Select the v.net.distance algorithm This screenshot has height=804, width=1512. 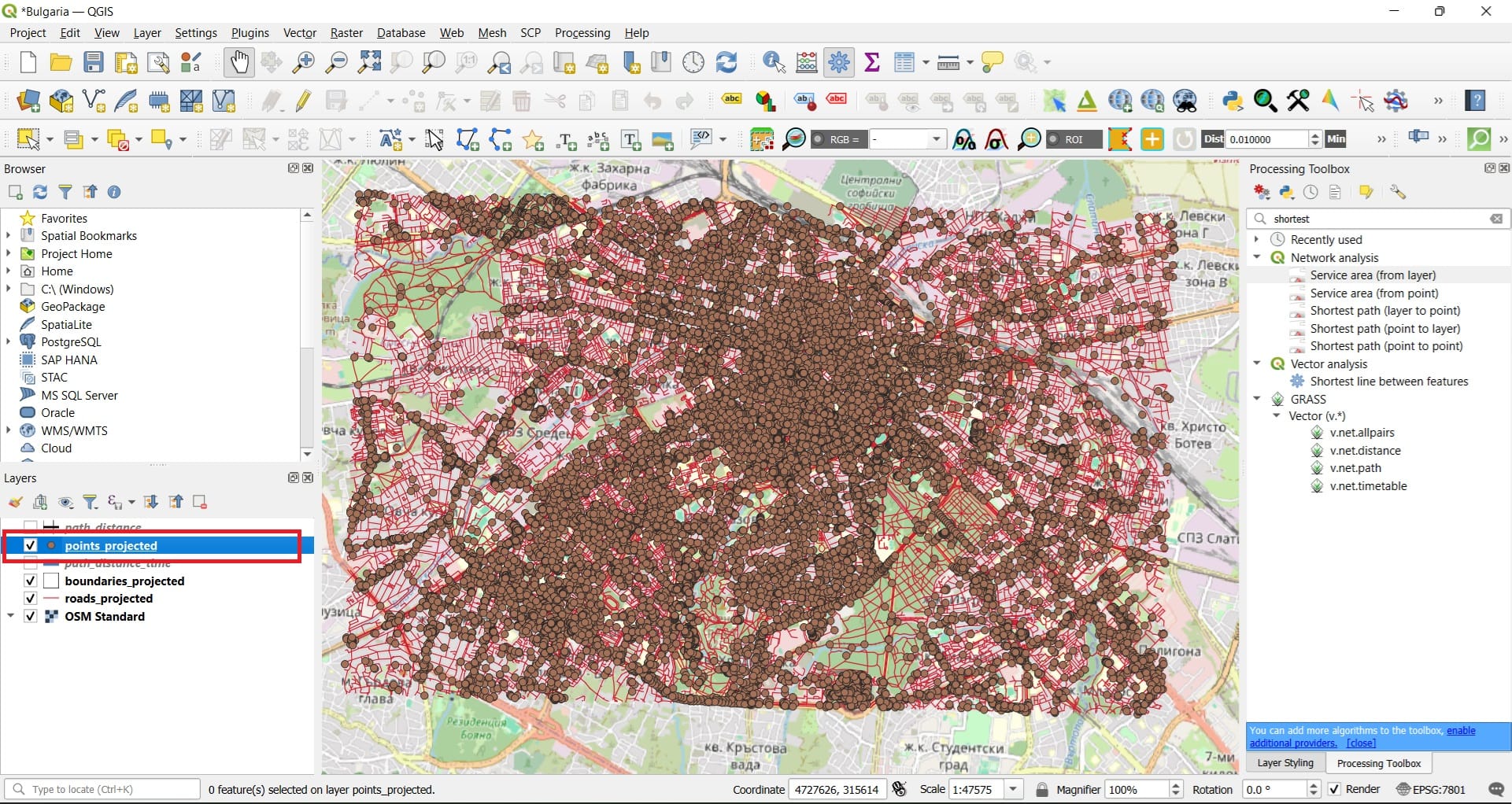1365,451
